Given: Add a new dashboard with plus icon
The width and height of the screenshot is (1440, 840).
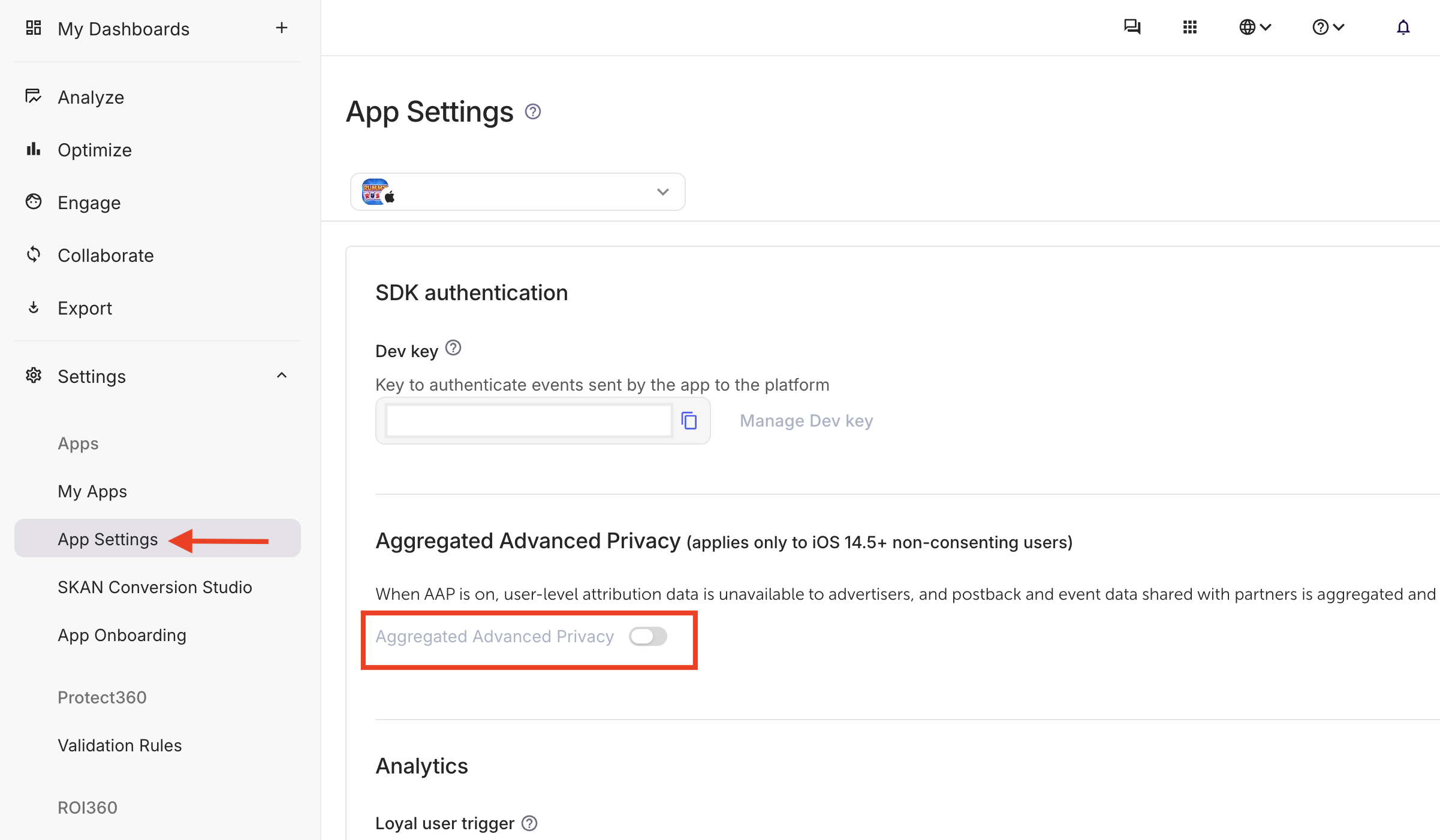Looking at the screenshot, I should (282, 28).
